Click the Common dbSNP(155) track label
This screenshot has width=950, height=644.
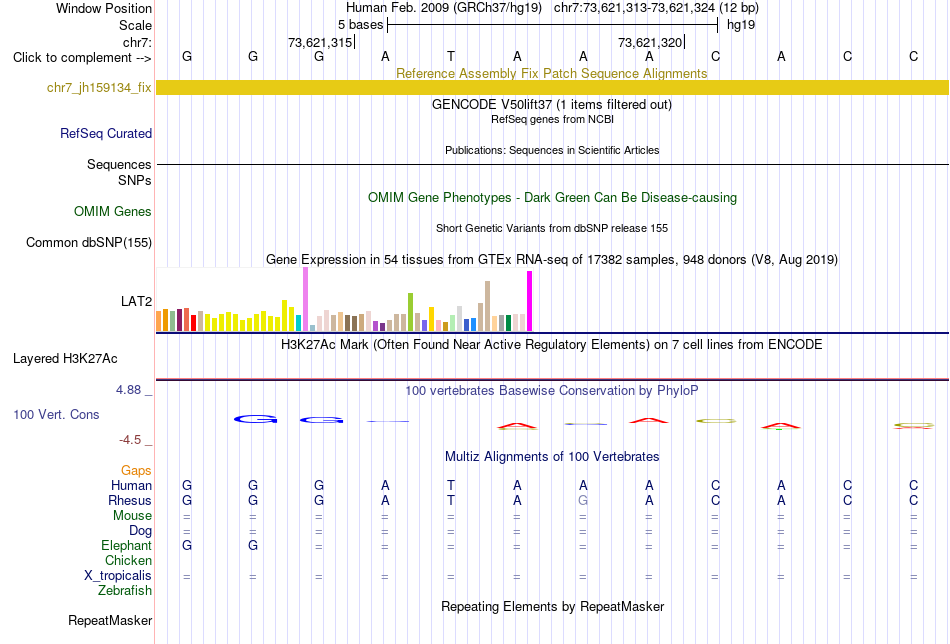[x=88, y=242]
